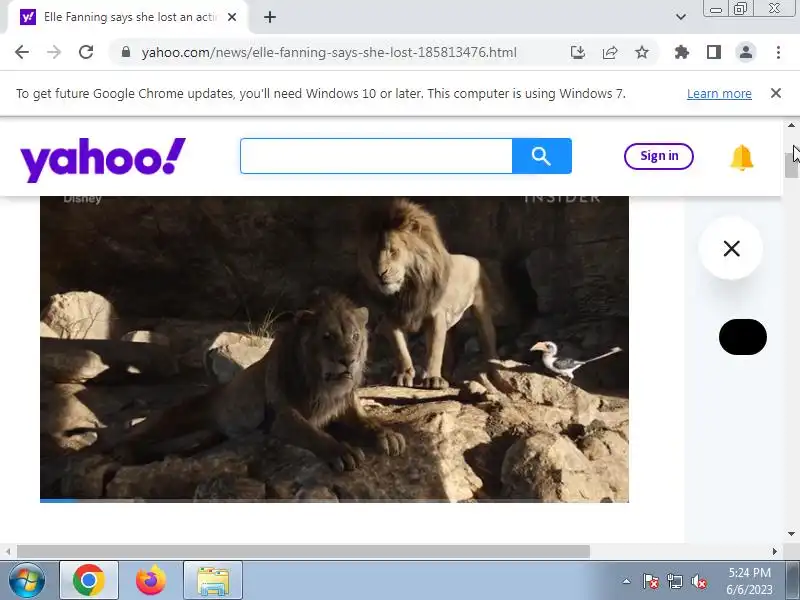The width and height of the screenshot is (800, 600).
Task: Expand the tab search chevron
Action: click(681, 17)
